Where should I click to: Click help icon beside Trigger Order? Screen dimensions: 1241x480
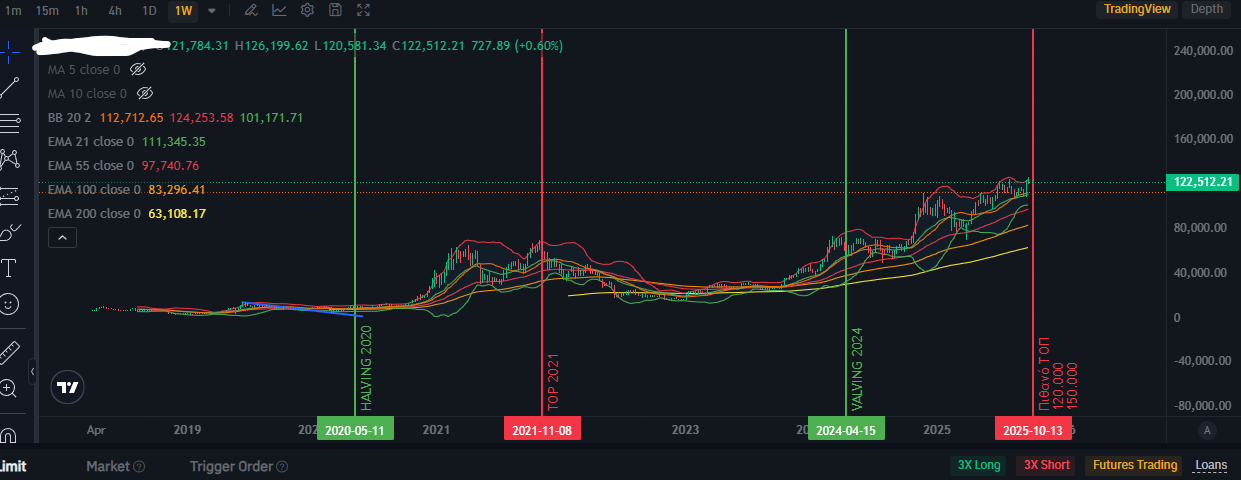[282, 466]
